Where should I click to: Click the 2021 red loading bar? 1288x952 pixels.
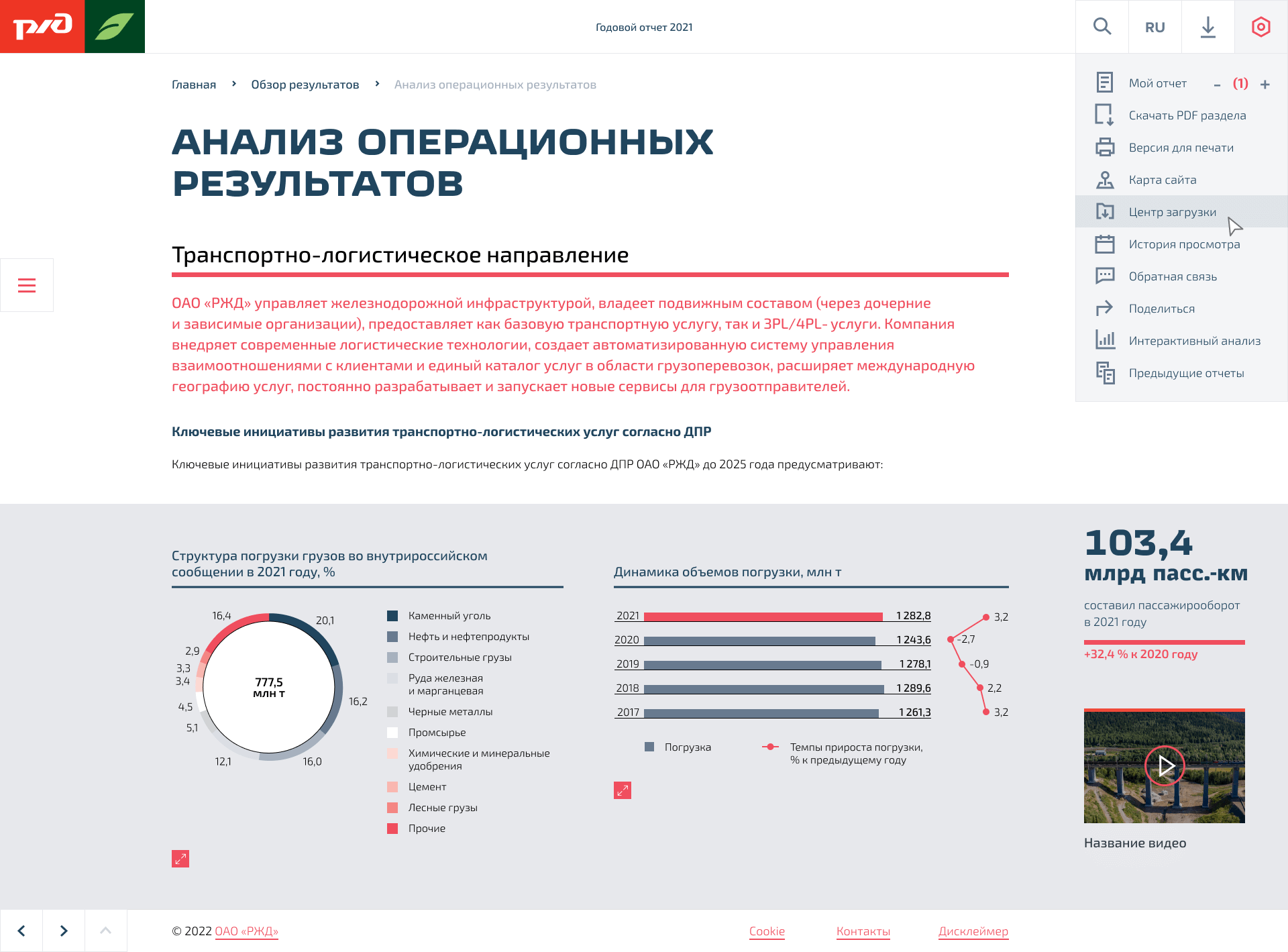click(x=763, y=617)
